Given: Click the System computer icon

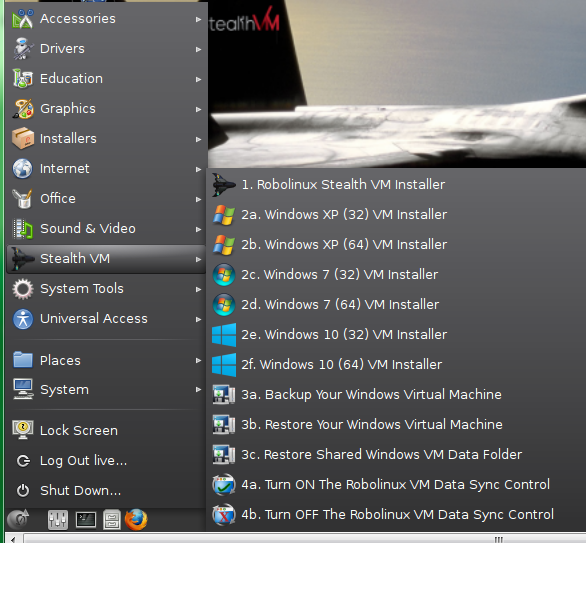Looking at the screenshot, I should pyautogui.click(x=22, y=389).
